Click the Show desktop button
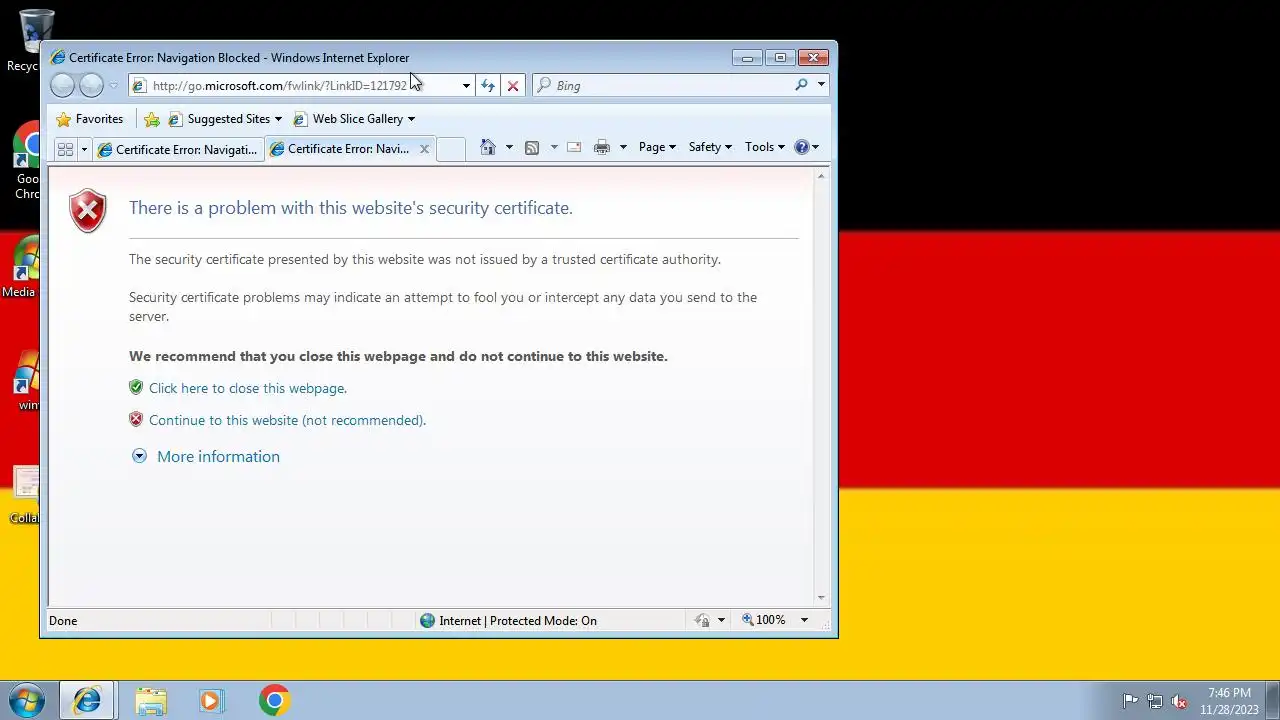 click(x=1272, y=701)
